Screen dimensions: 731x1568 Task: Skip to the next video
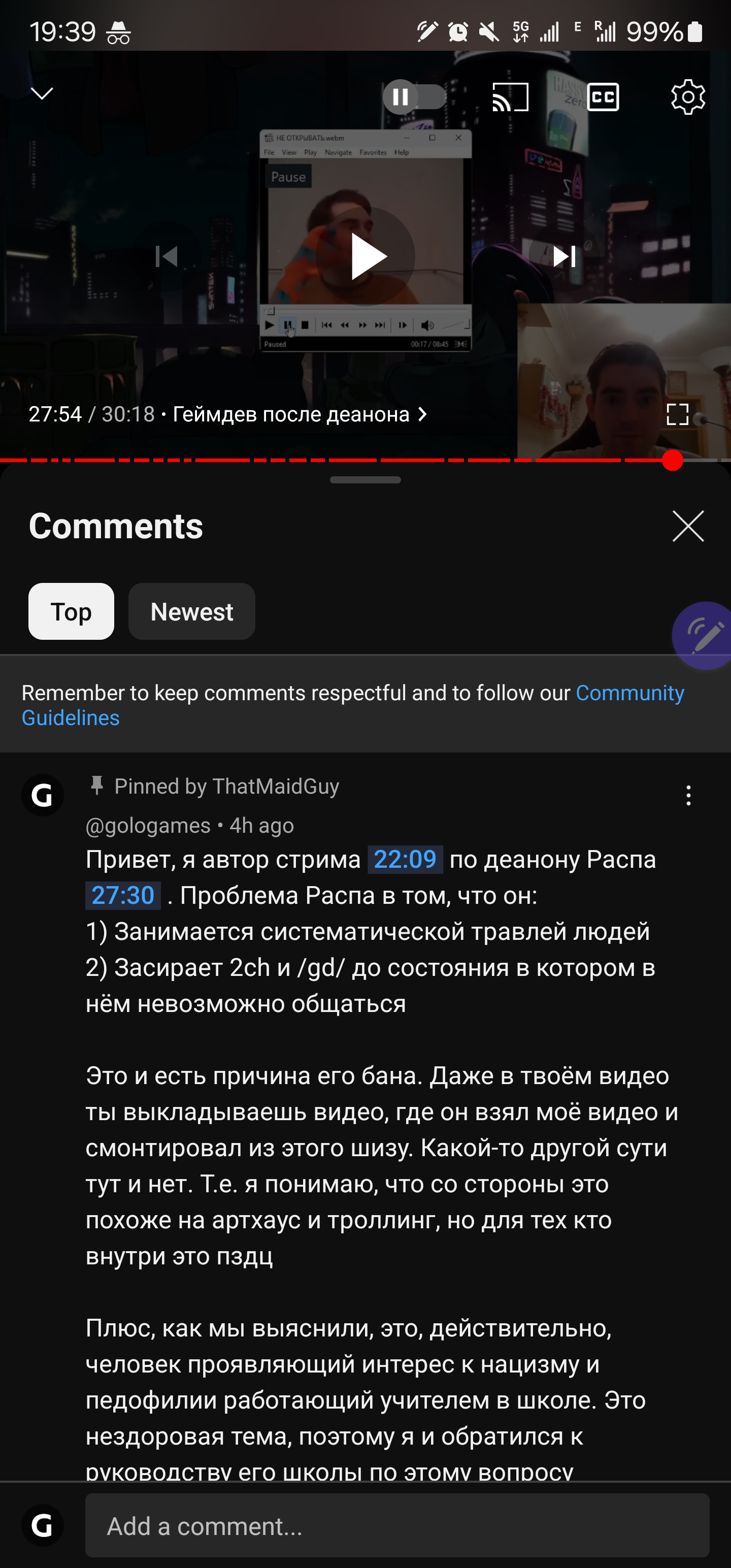pyautogui.click(x=564, y=256)
